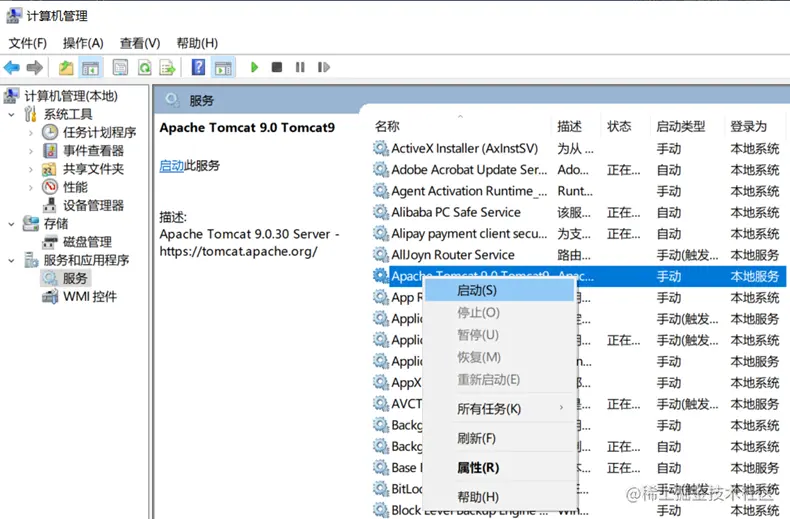Sort by the 启动类型 column header
This screenshot has height=519, width=790.
680,126
